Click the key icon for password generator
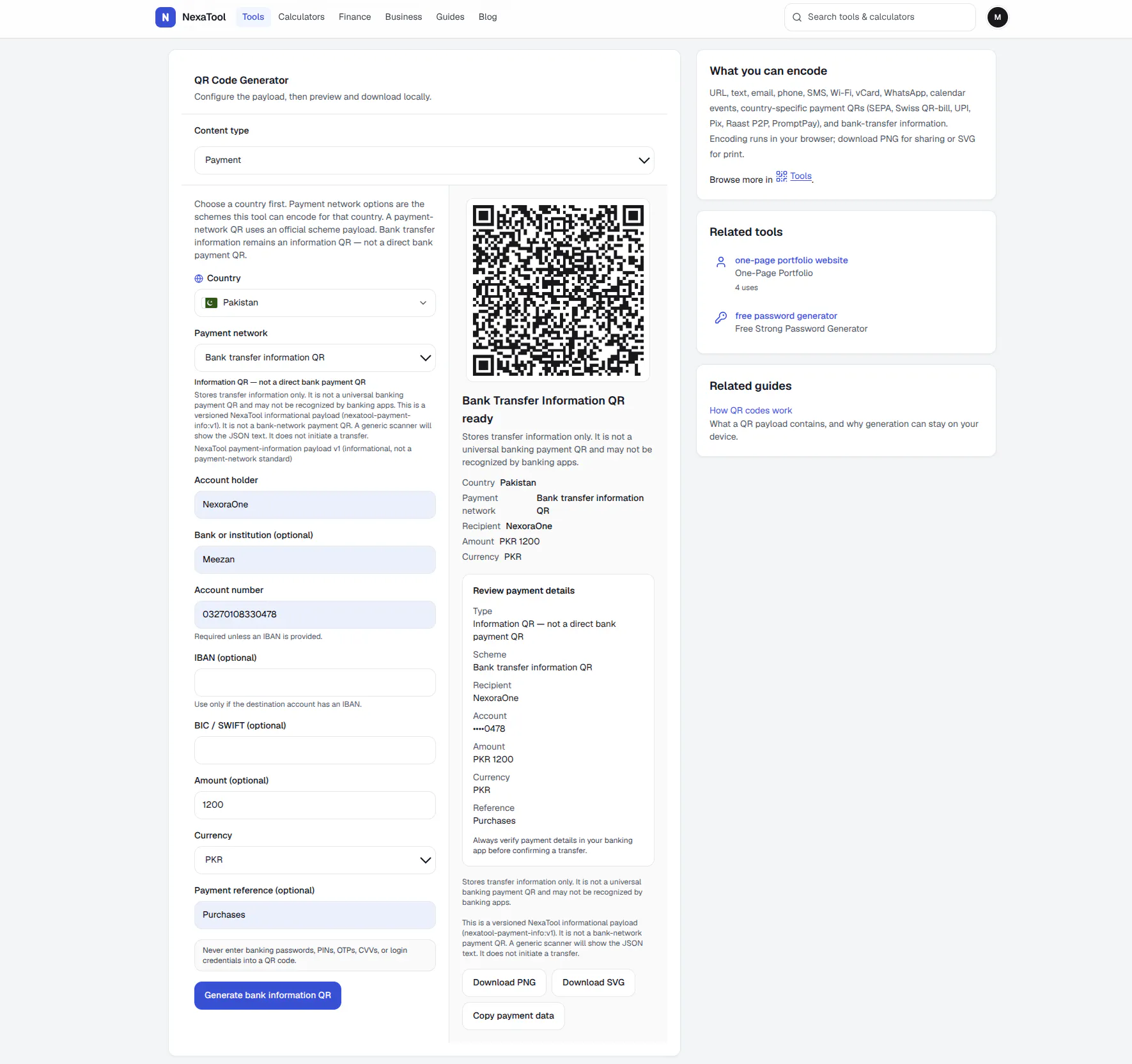This screenshot has height=1064, width=1132. [721, 318]
